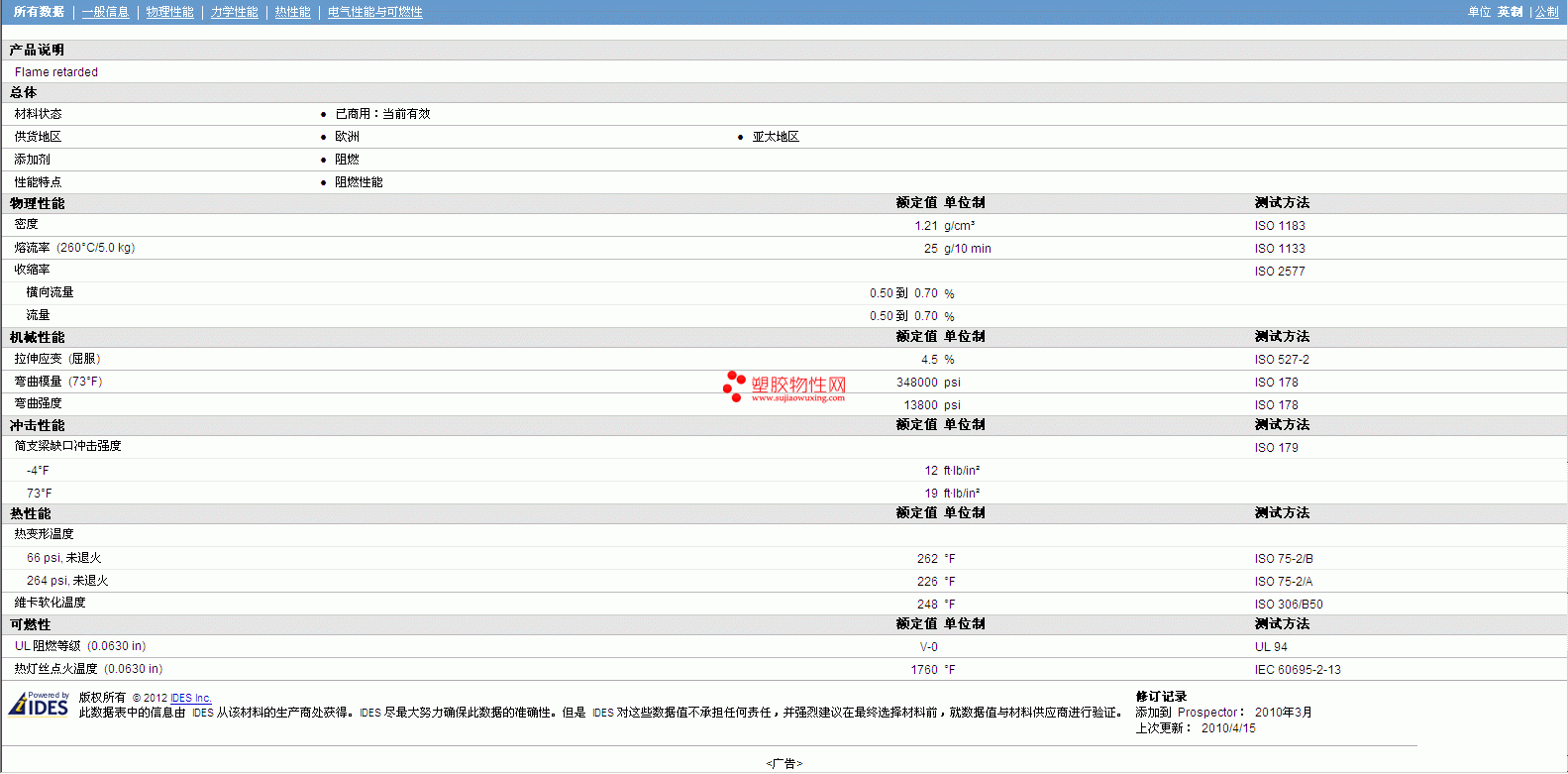The width and height of the screenshot is (1568, 774).
Task: Select the 所有数据 tab
Action: pyautogui.click(x=39, y=12)
